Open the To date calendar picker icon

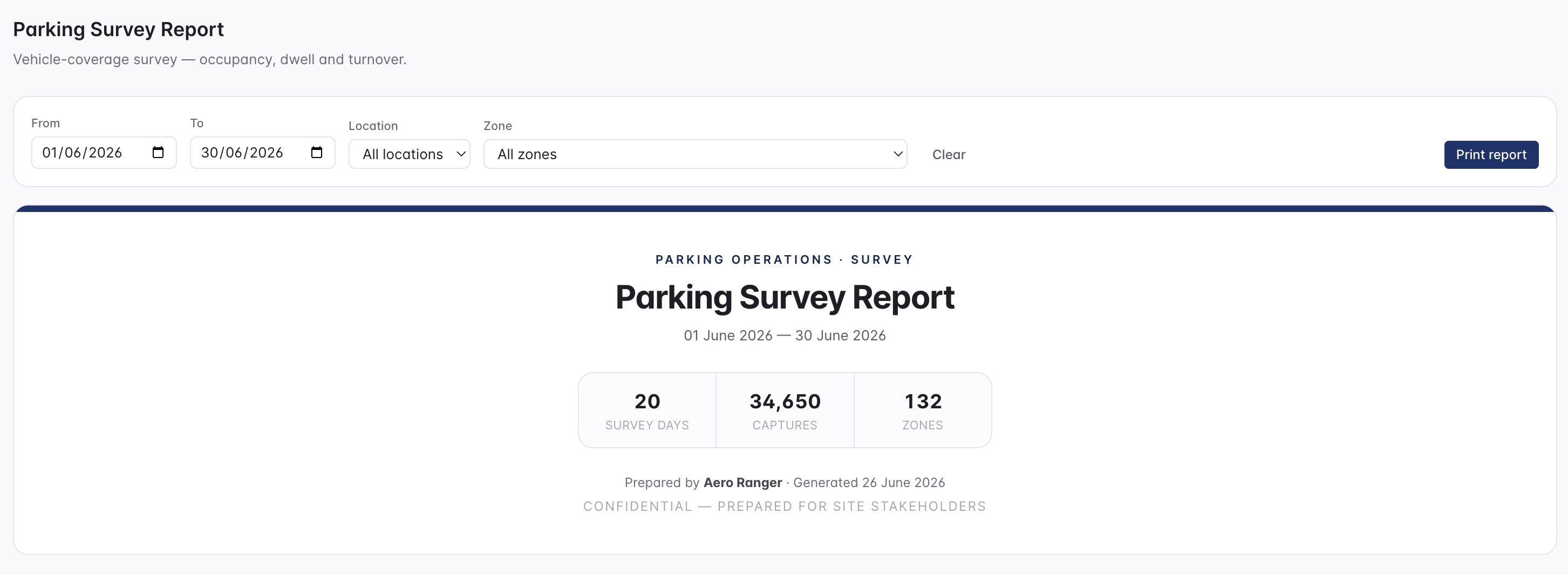pos(317,152)
